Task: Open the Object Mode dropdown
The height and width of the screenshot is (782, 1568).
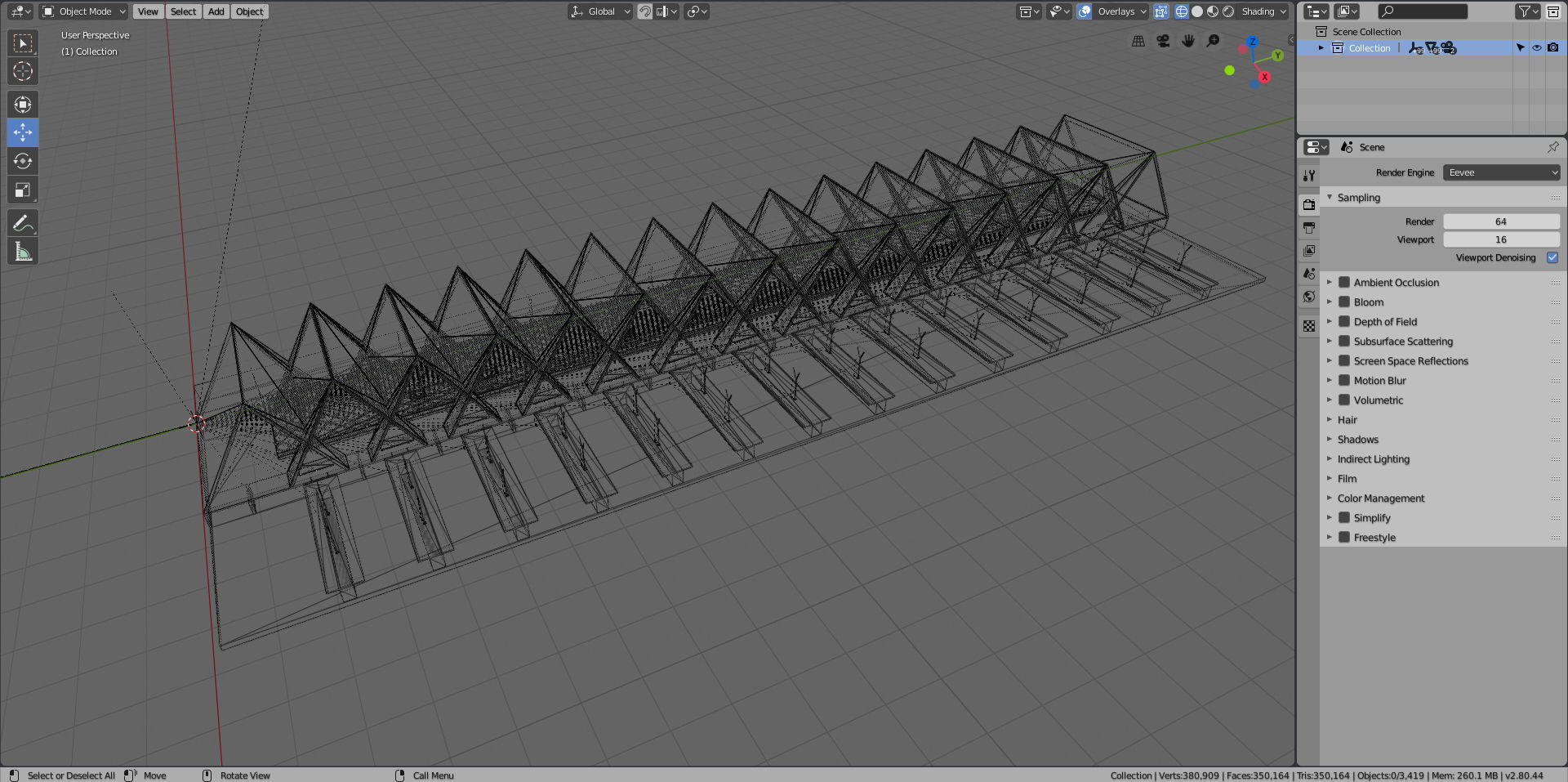Action: click(x=84, y=11)
